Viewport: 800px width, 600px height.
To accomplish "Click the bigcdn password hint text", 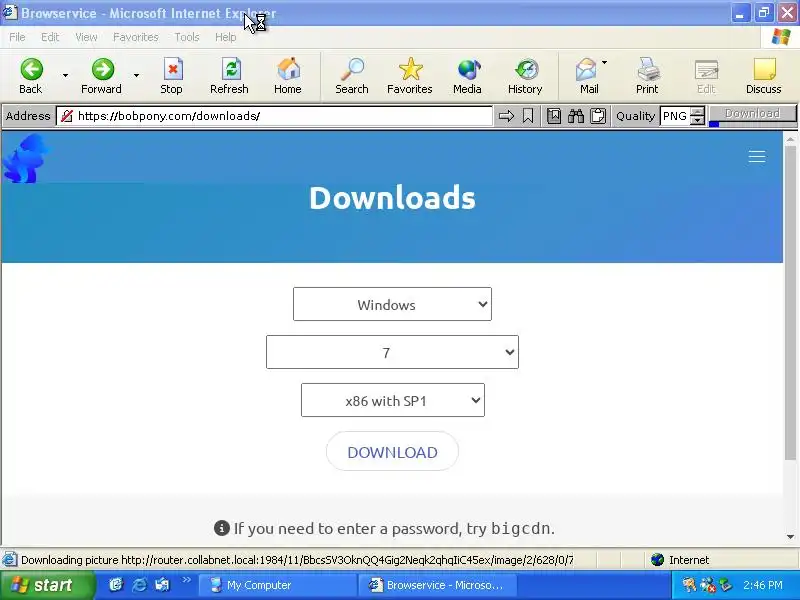I will [384, 528].
